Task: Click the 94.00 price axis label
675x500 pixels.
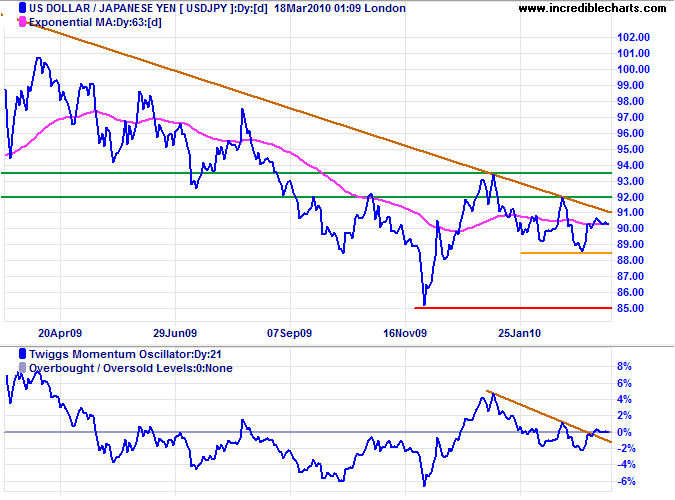Action: pyautogui.click(x=630, y=165)
